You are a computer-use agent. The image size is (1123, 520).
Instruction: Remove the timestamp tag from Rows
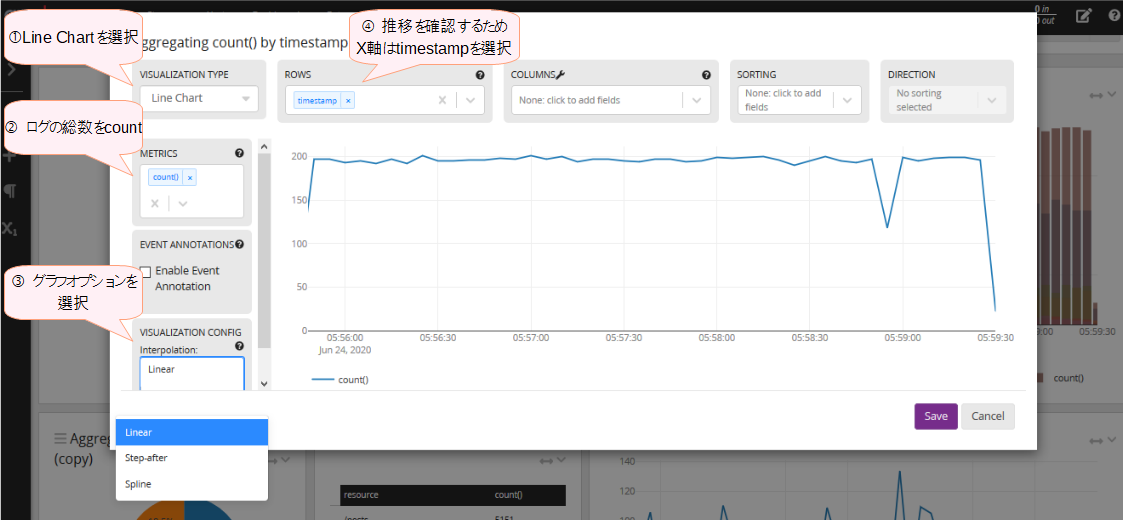click(x=348, y=101)
